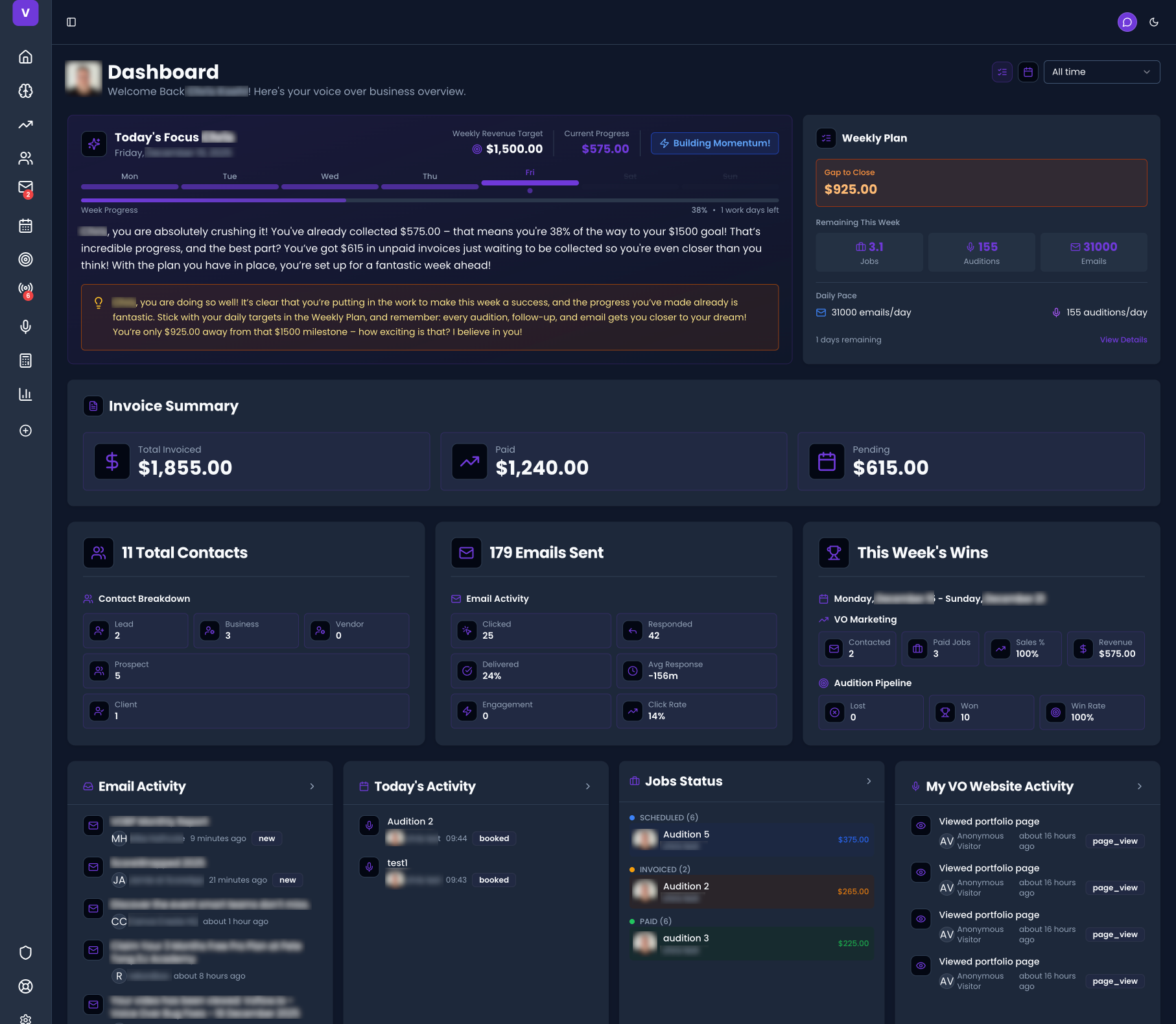Toggle the sidebar collapse panel button
The image size is (1176, 1024).
[71, 22]
